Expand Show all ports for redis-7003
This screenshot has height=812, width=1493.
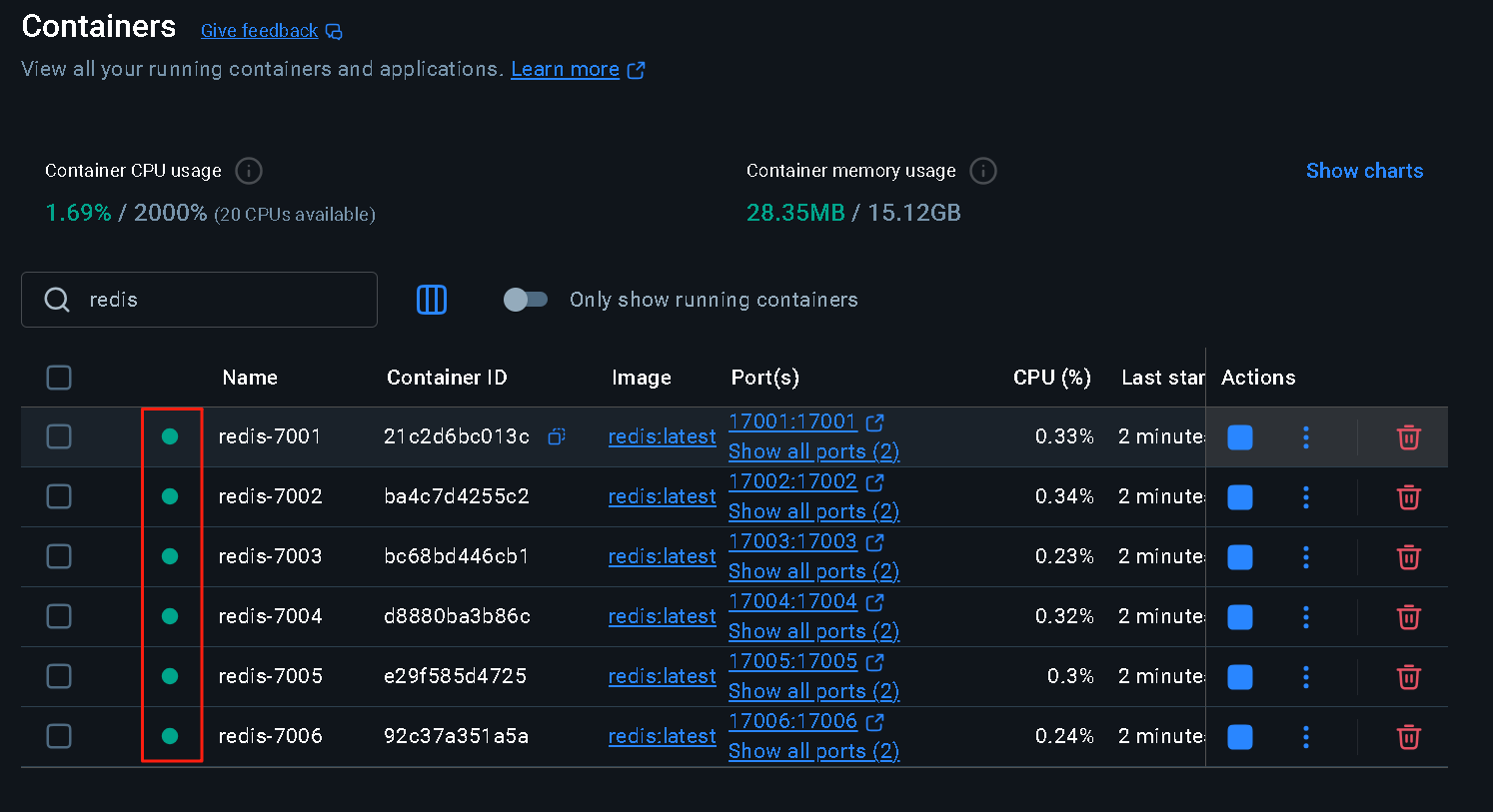pyautogui.click(x=813, y=571)
